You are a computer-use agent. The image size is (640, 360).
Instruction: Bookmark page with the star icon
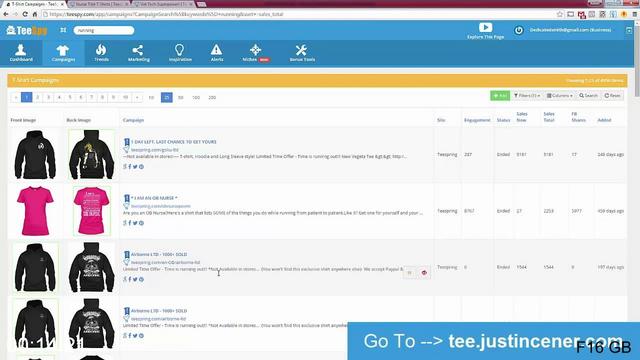tap(560, 14)
